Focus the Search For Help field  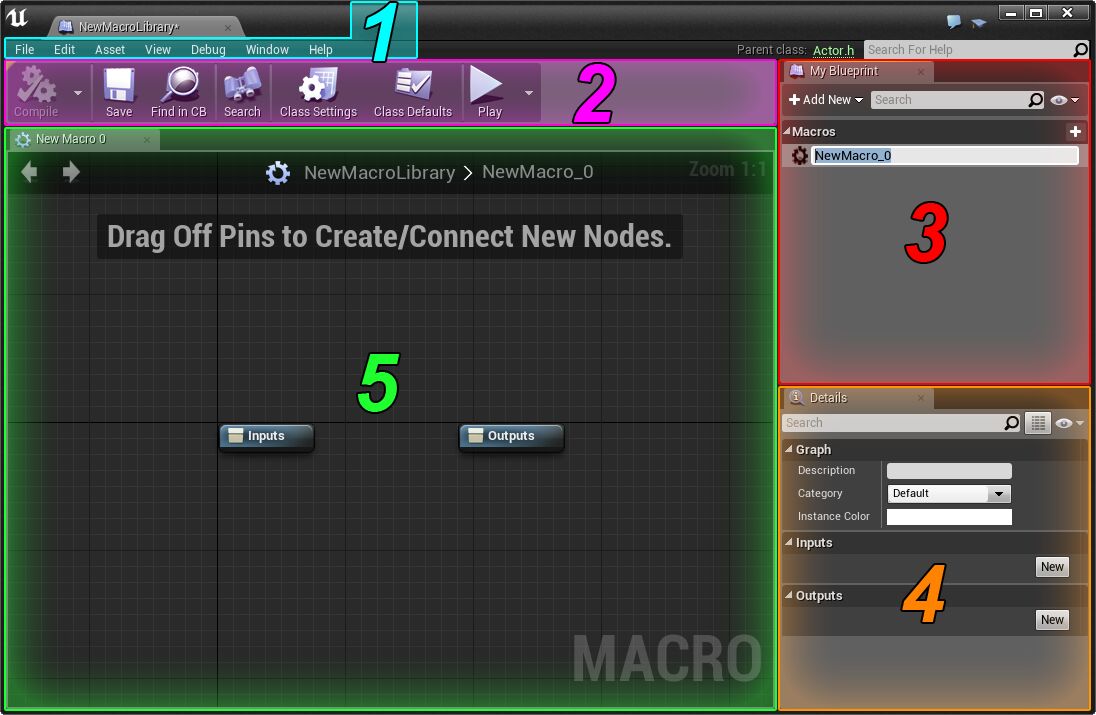click(969, 50)
